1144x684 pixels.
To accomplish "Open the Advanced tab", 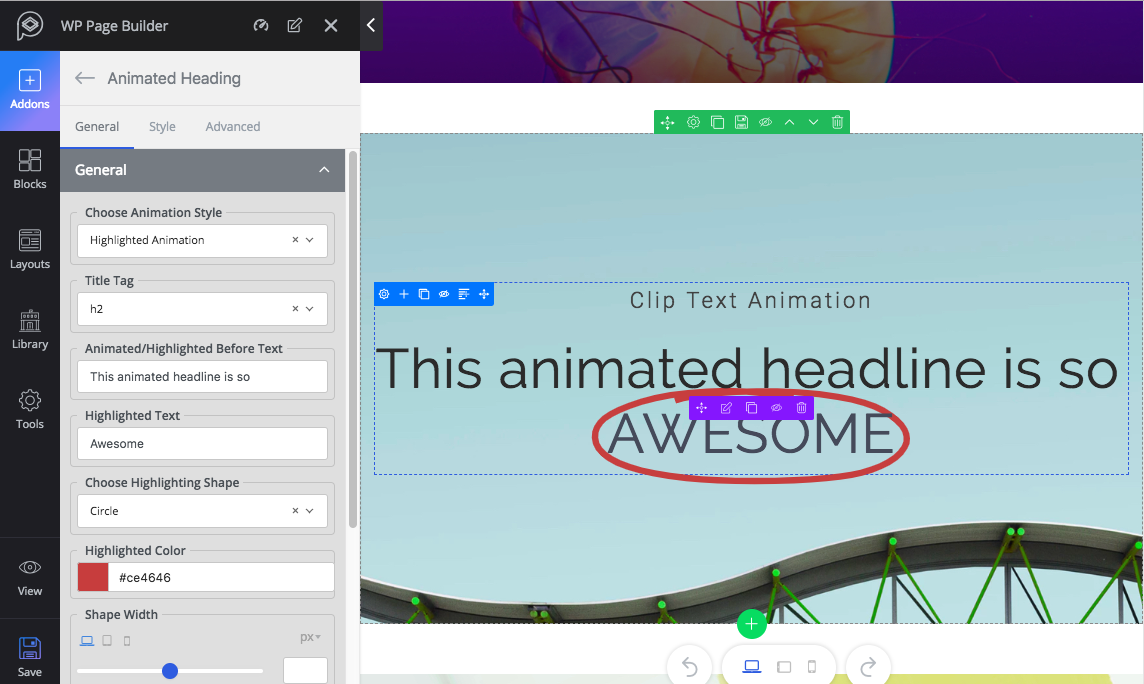I will [232, 126].
